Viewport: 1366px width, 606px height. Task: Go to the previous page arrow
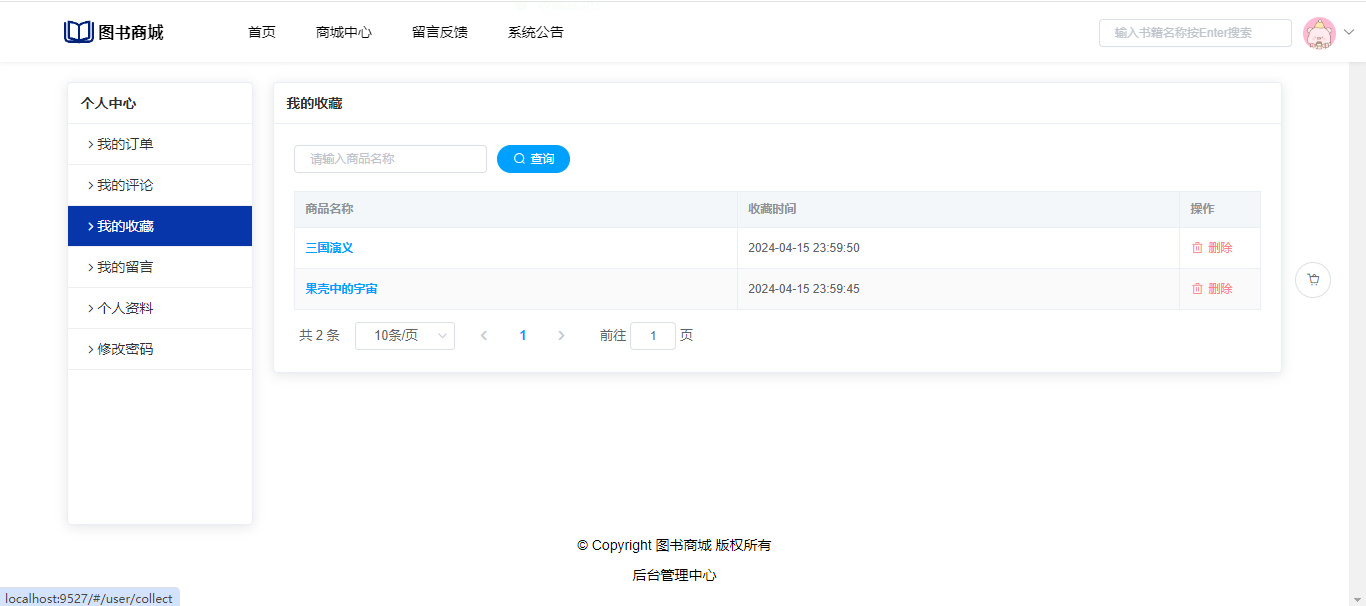click(x=484, y=336)
